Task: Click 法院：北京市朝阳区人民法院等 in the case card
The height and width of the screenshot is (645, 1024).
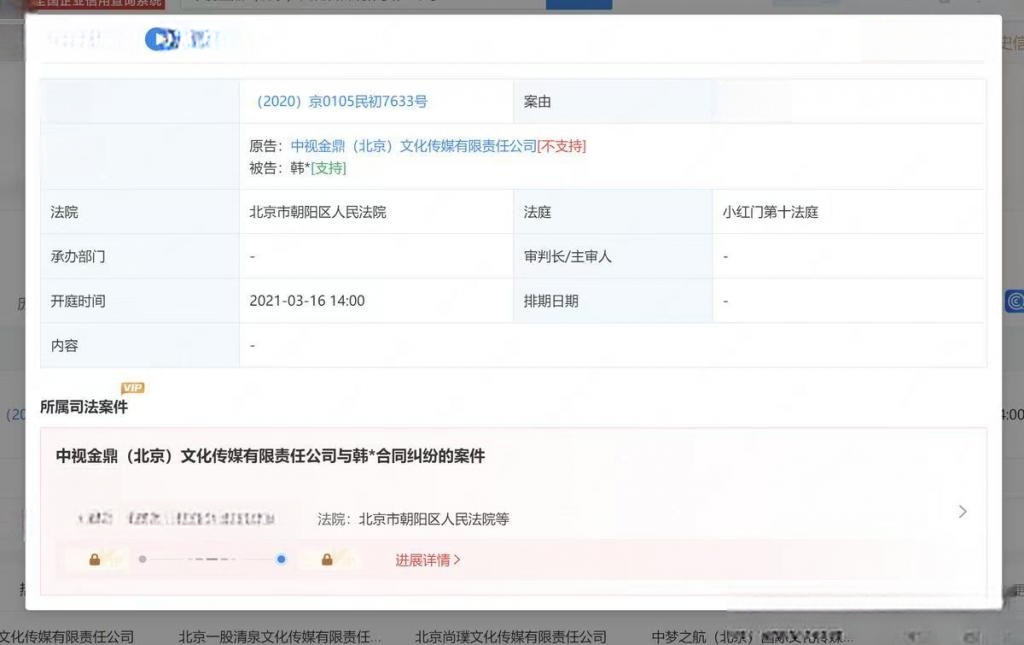Action: coord(413,519)
